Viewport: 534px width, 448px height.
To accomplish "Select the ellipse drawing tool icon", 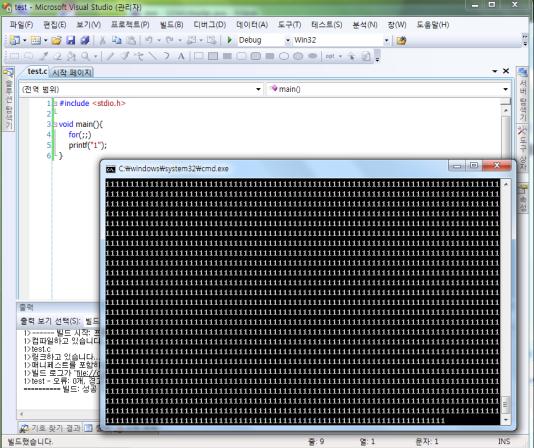I will point(284,56).
